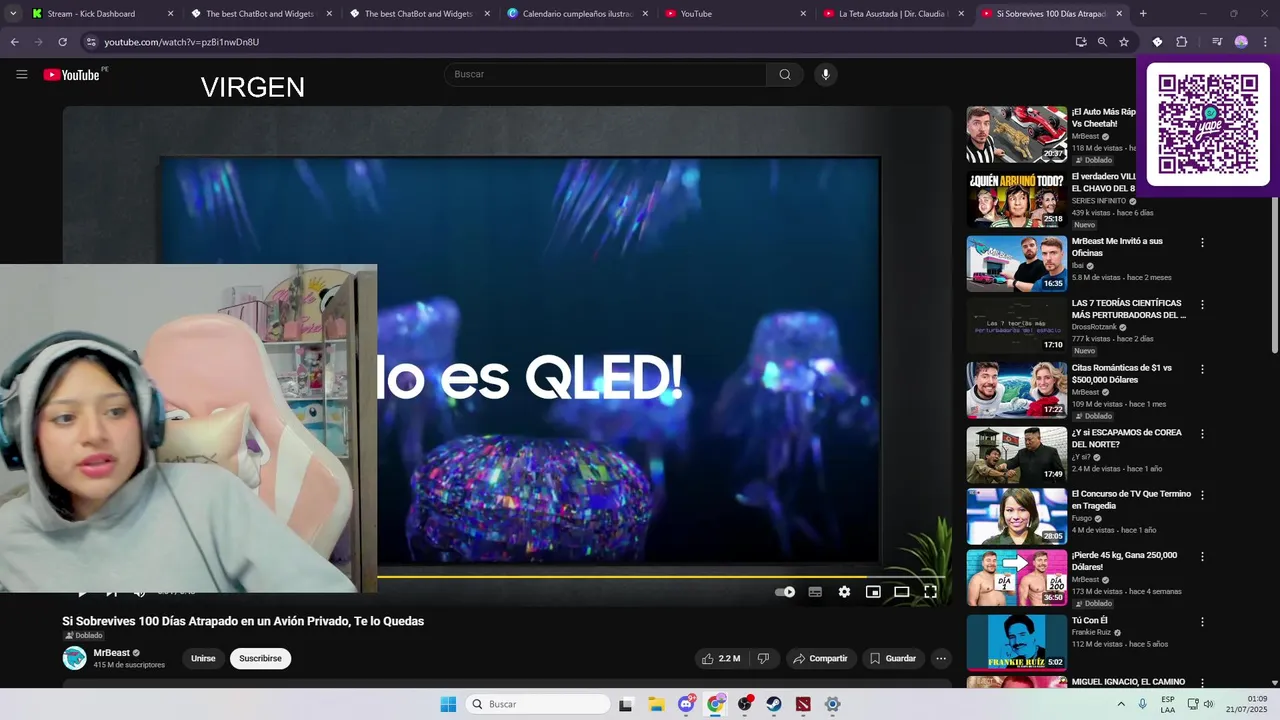1280x720 pixels.
Task: Open Pierde 45 kg video thumbnail
Action: tap(1016, 577)
